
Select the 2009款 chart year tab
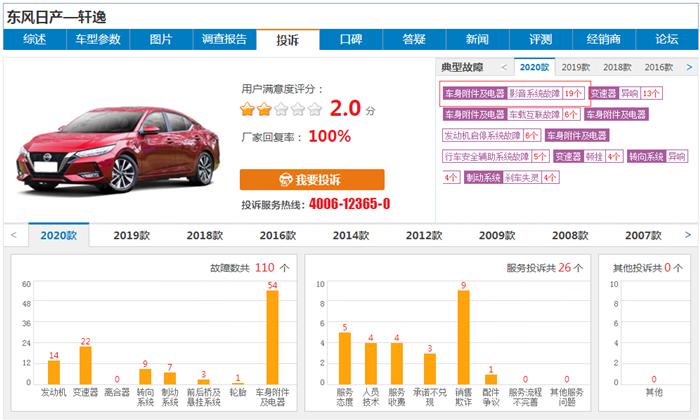[x=497, y=235]
